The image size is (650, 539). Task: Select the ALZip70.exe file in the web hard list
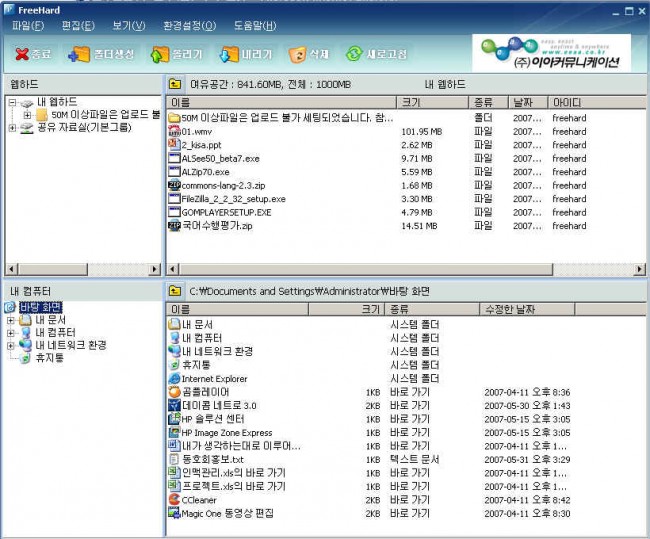click(204, 172)
